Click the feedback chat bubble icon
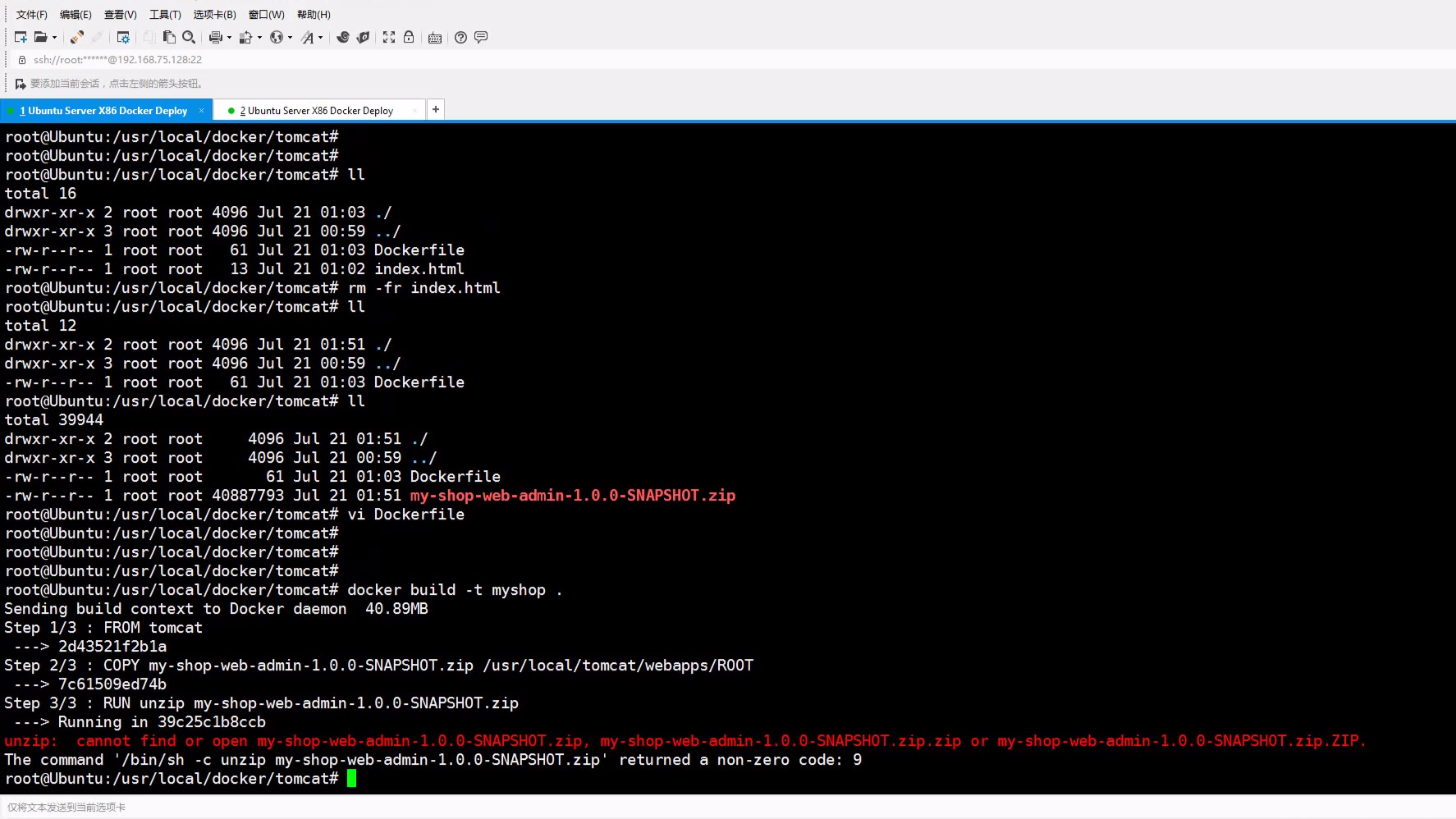This screenshot has width=1456, height=819. coord(481,37)
